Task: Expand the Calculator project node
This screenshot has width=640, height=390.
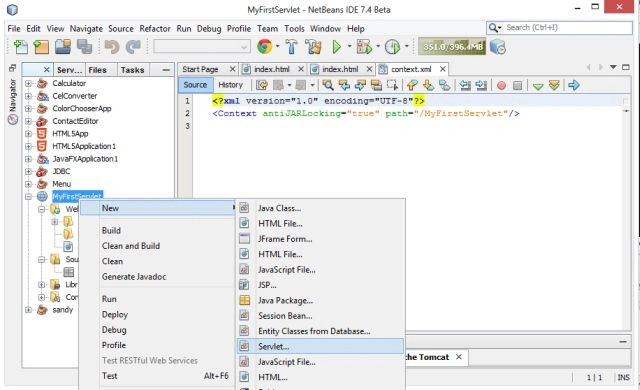Action: [x=28, y=83]
